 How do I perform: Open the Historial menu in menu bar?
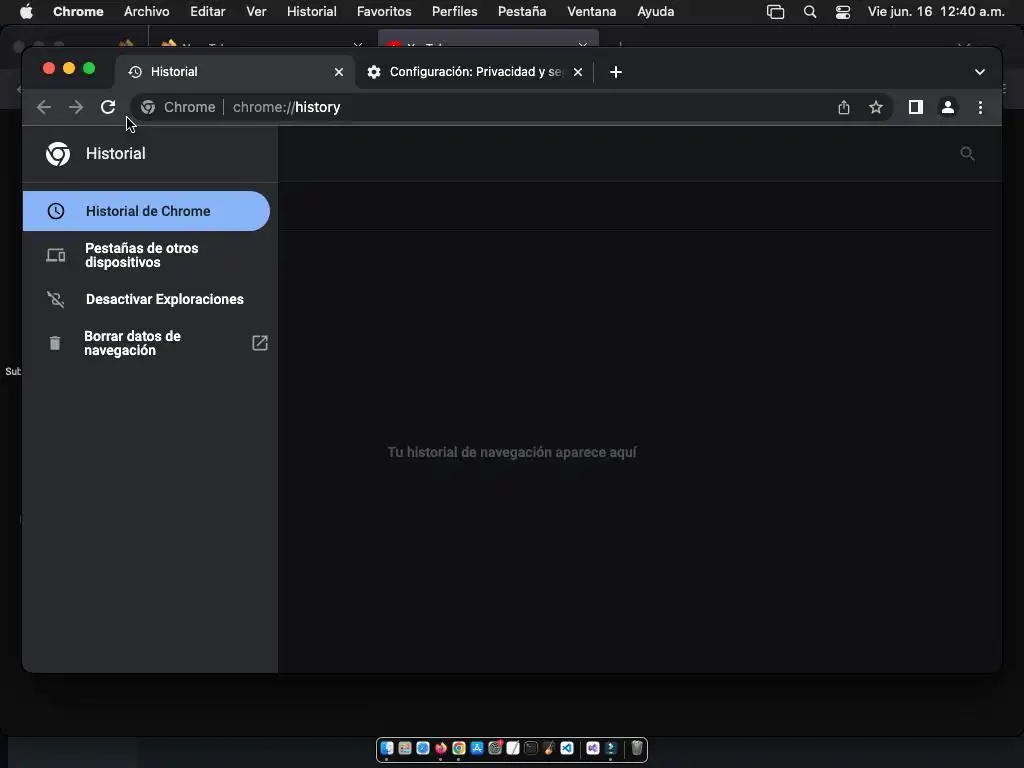[x=312, y=12]
